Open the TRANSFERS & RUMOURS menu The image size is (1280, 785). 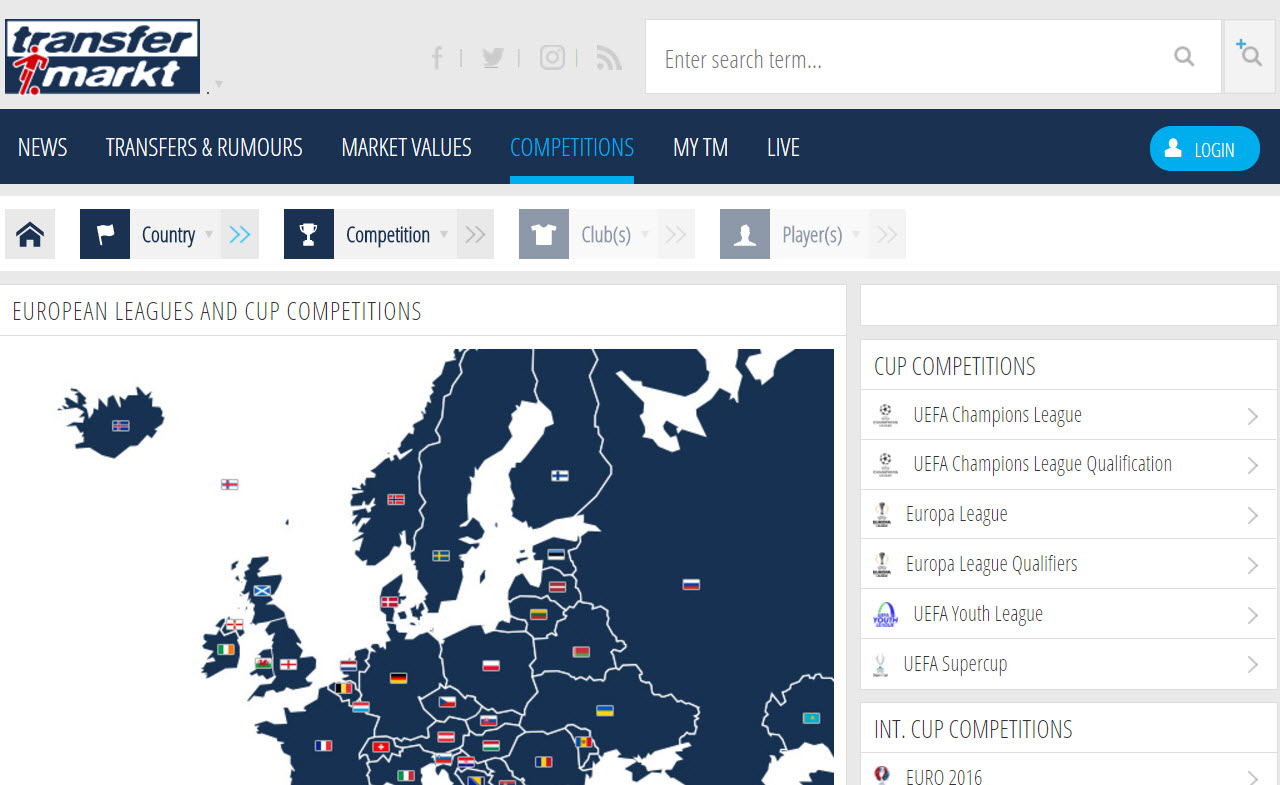click(x=204, y=147)
